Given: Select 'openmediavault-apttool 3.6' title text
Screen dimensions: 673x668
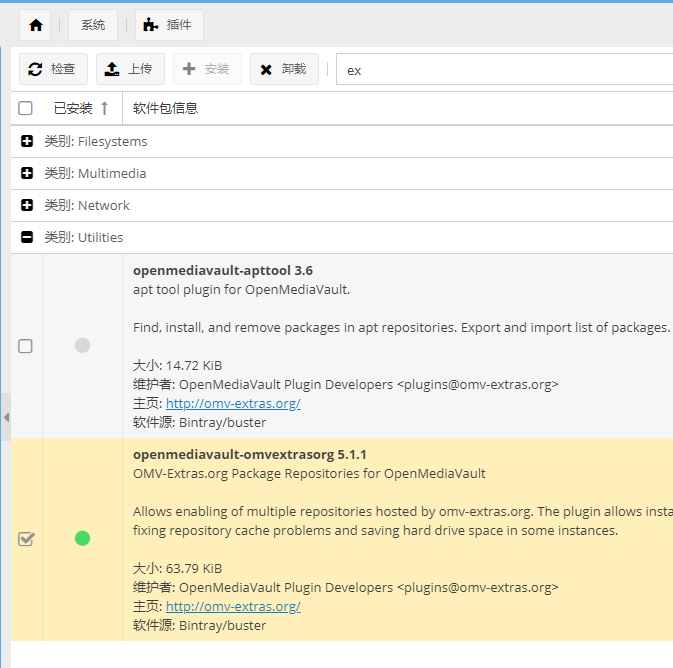Looking at the screenshot, I should click(x=223, y=271).
